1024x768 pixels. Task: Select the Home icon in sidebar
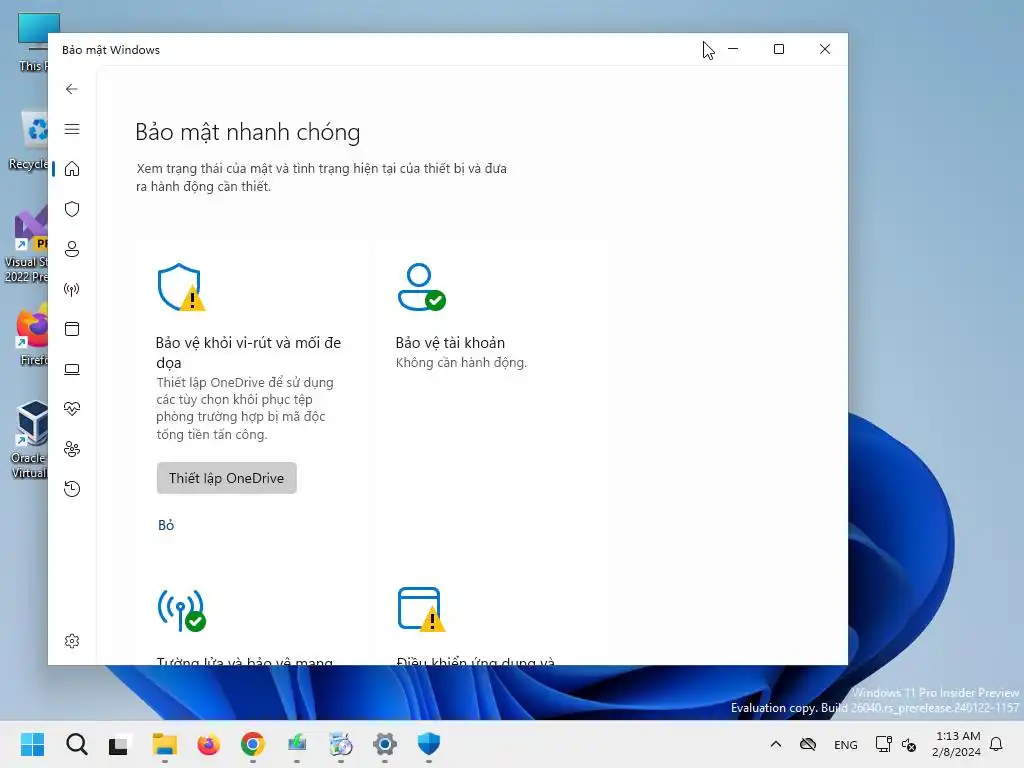(x=72, y=169)
